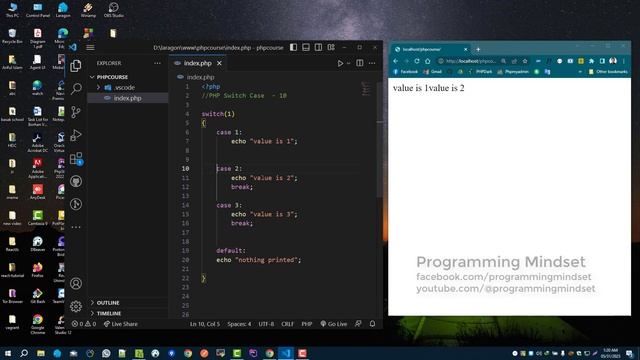Run the PHP file with the play button

pyautogui.click(x=340, y=63)
